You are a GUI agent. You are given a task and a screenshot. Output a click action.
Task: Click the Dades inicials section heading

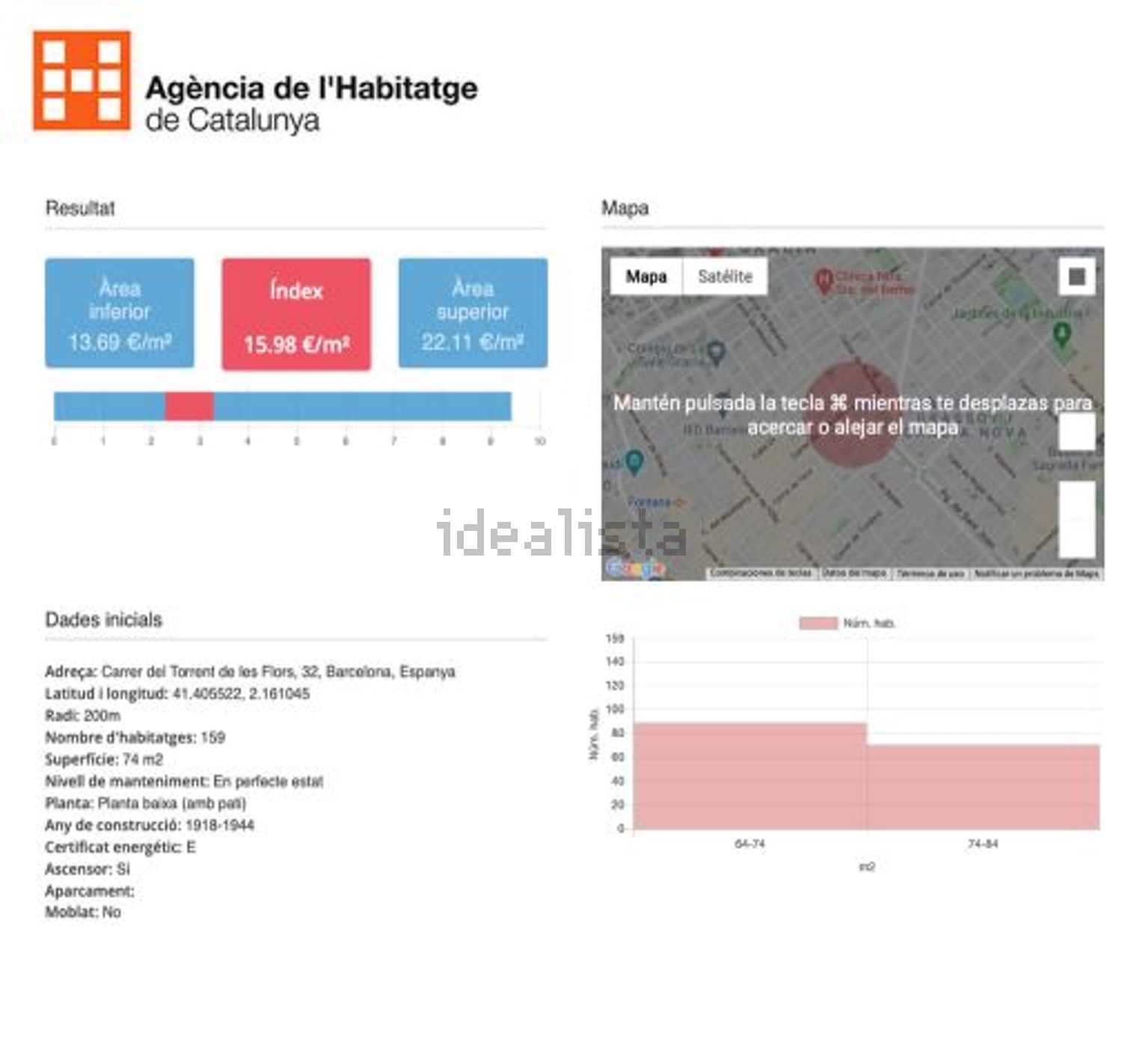pos(103,619)
